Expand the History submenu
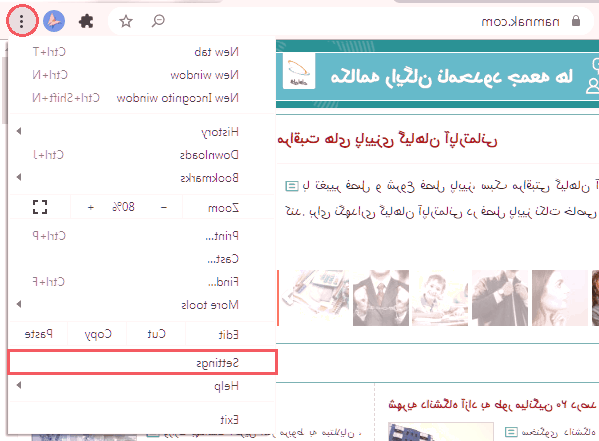The height and width of the screenshot is (441, 599). click(141, 132)
